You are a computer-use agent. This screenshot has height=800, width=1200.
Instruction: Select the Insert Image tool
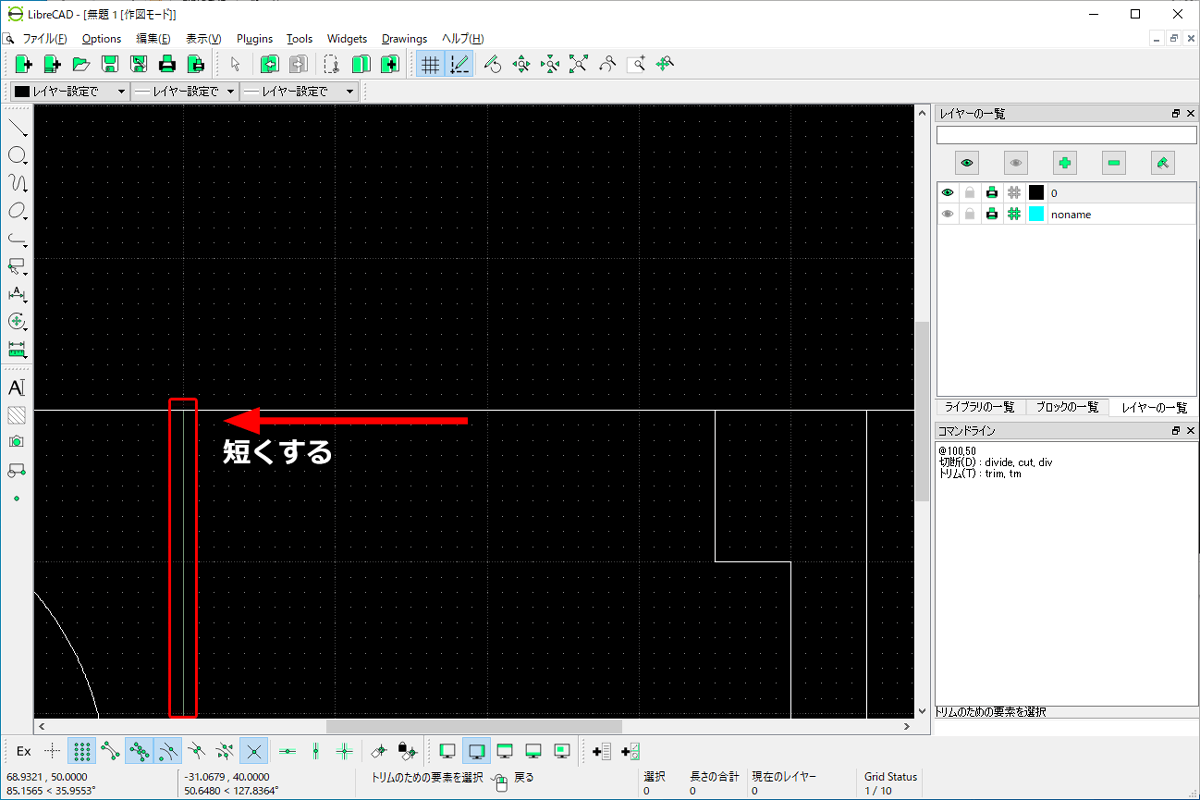17,441
